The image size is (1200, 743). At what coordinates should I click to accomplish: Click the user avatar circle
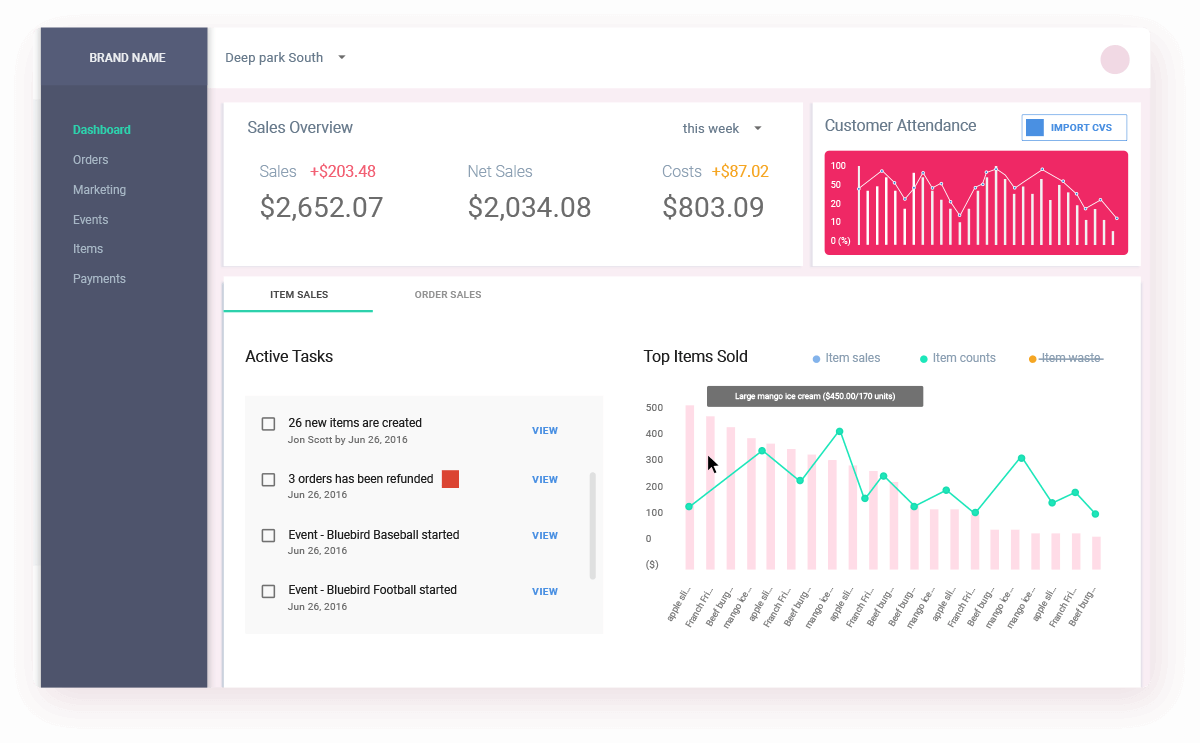[1114, 59]
